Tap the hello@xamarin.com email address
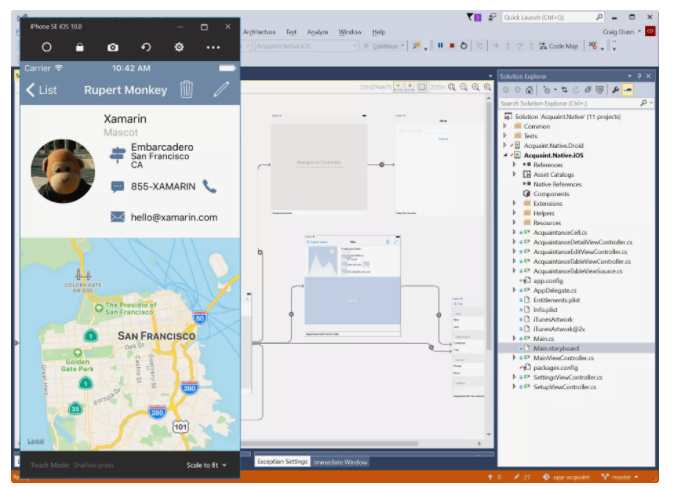The height and width of the screenshot is (488, 679). 175,217
